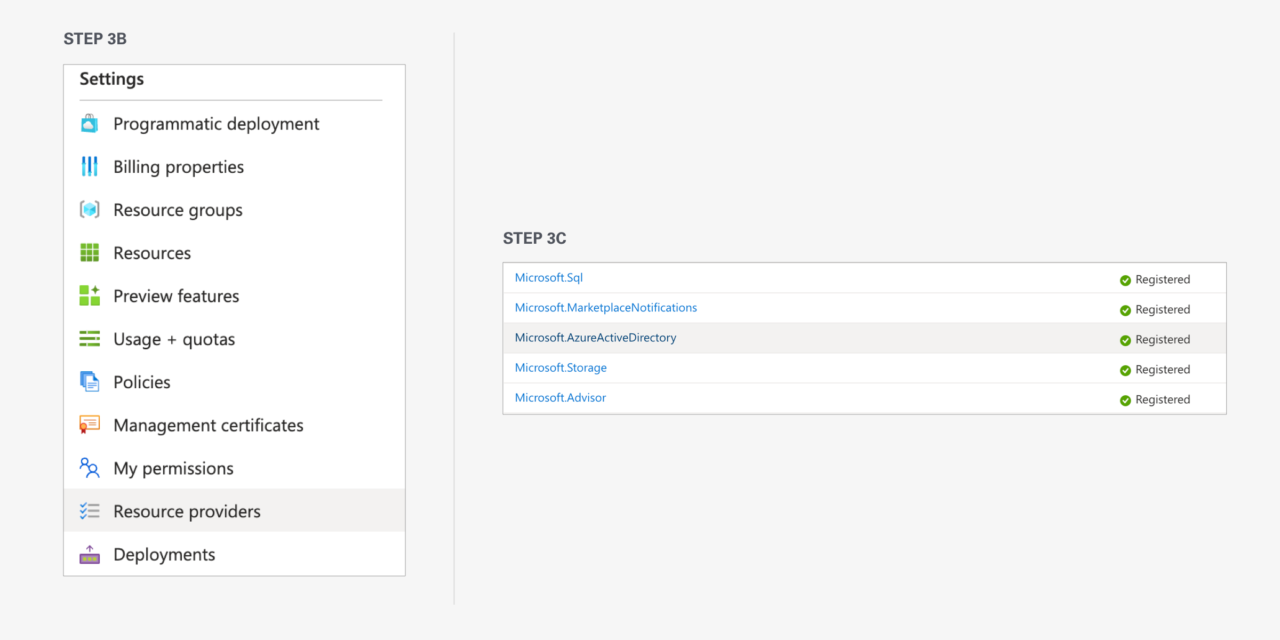Screen dimensions: 1280x640
Task: Click Registered status text for Microsoft.MarketplaceNotifications
Action: coord(1163,310)
